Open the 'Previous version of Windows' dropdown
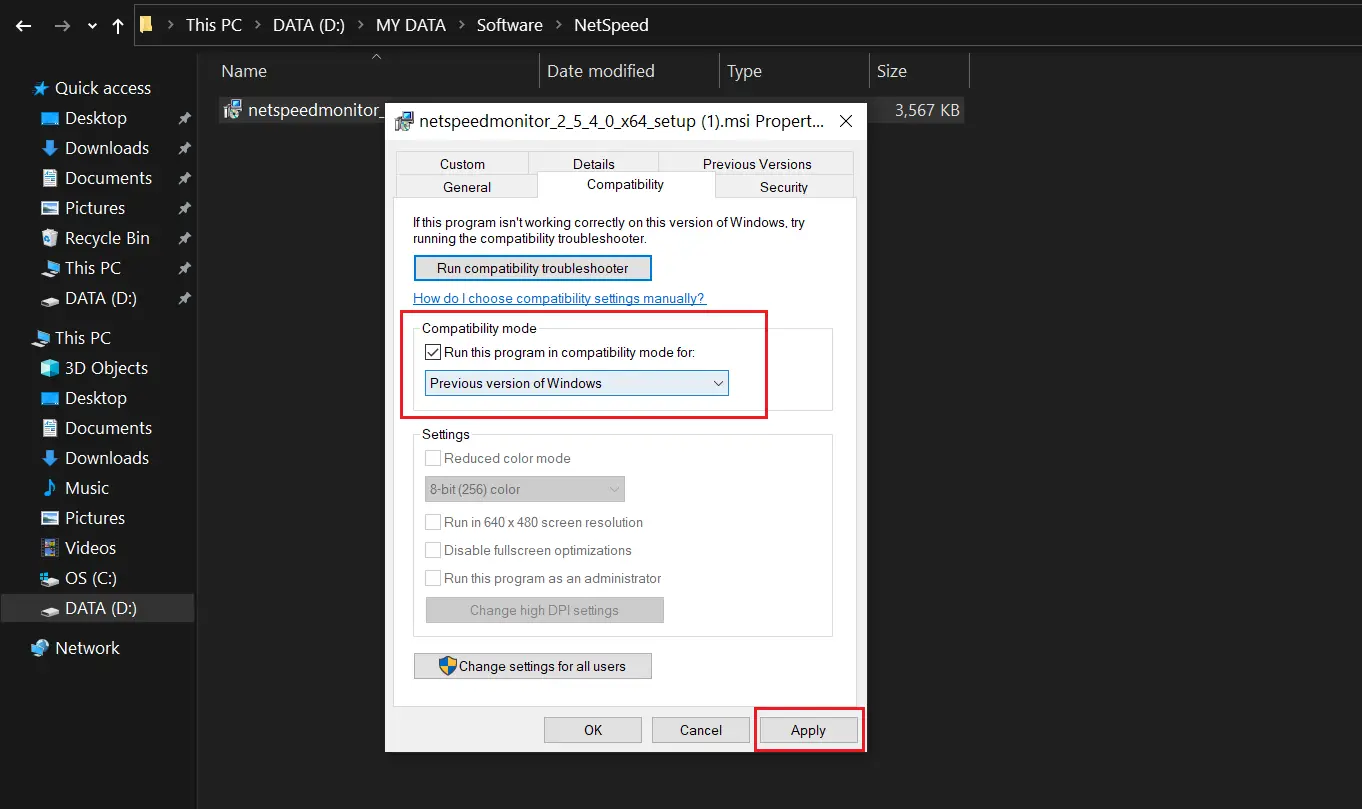 (x=577, y=383)
